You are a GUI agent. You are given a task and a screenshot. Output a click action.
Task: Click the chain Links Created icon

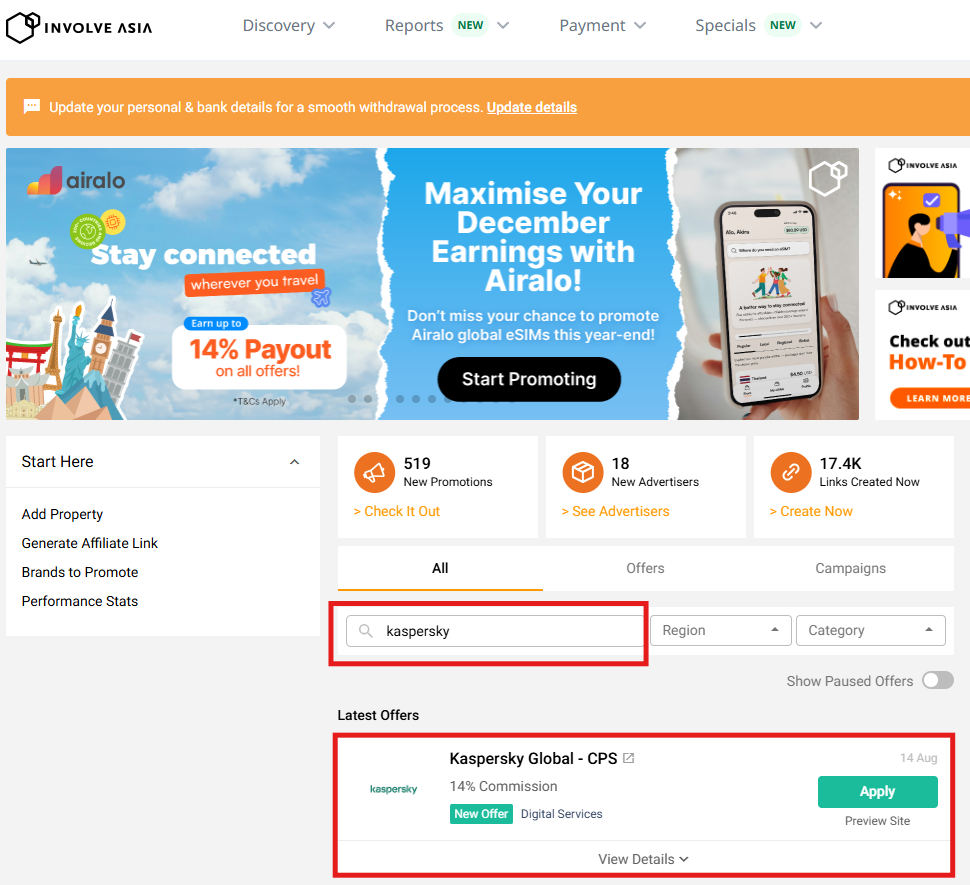point(790,472)
